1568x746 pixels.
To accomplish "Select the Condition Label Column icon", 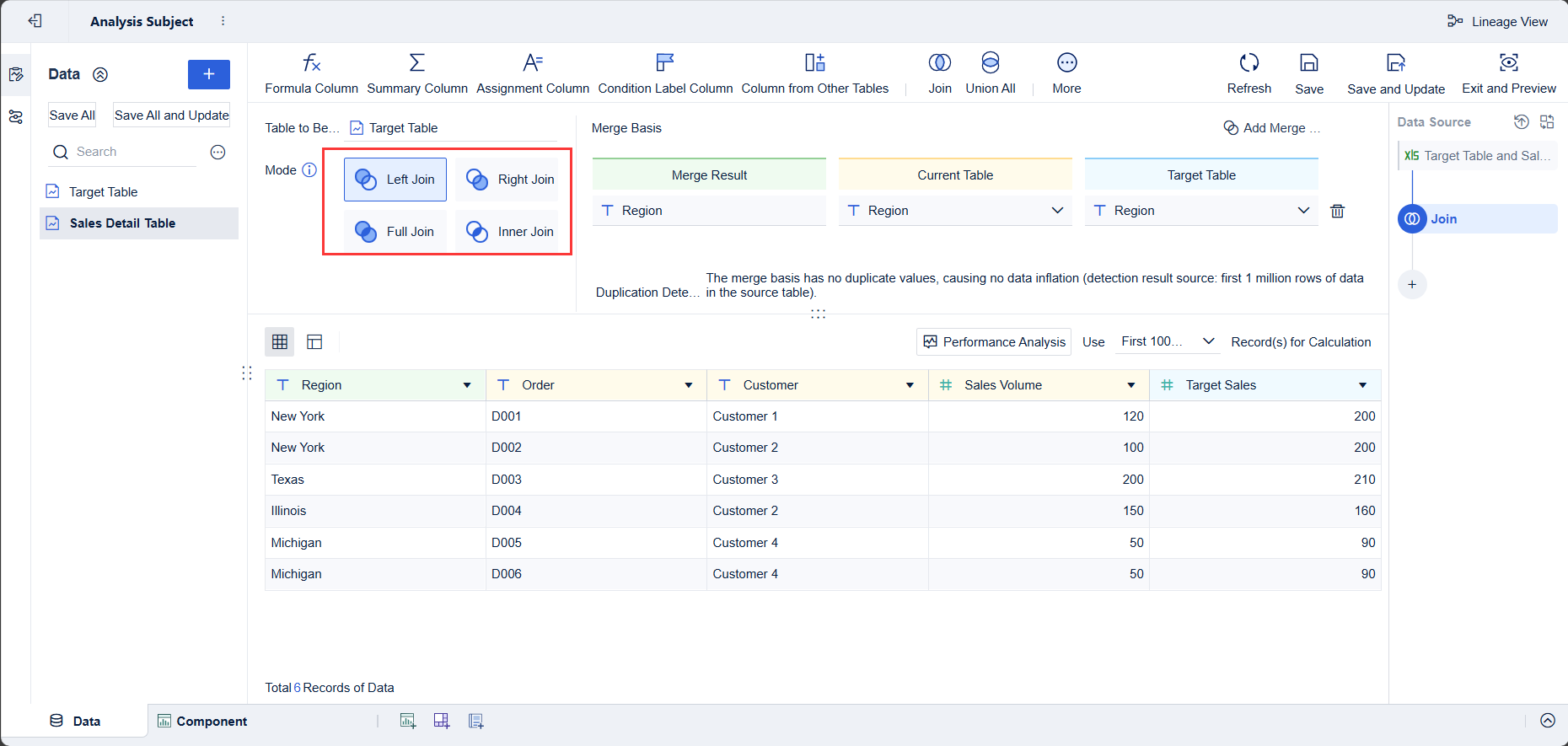I will click(665, 62).
